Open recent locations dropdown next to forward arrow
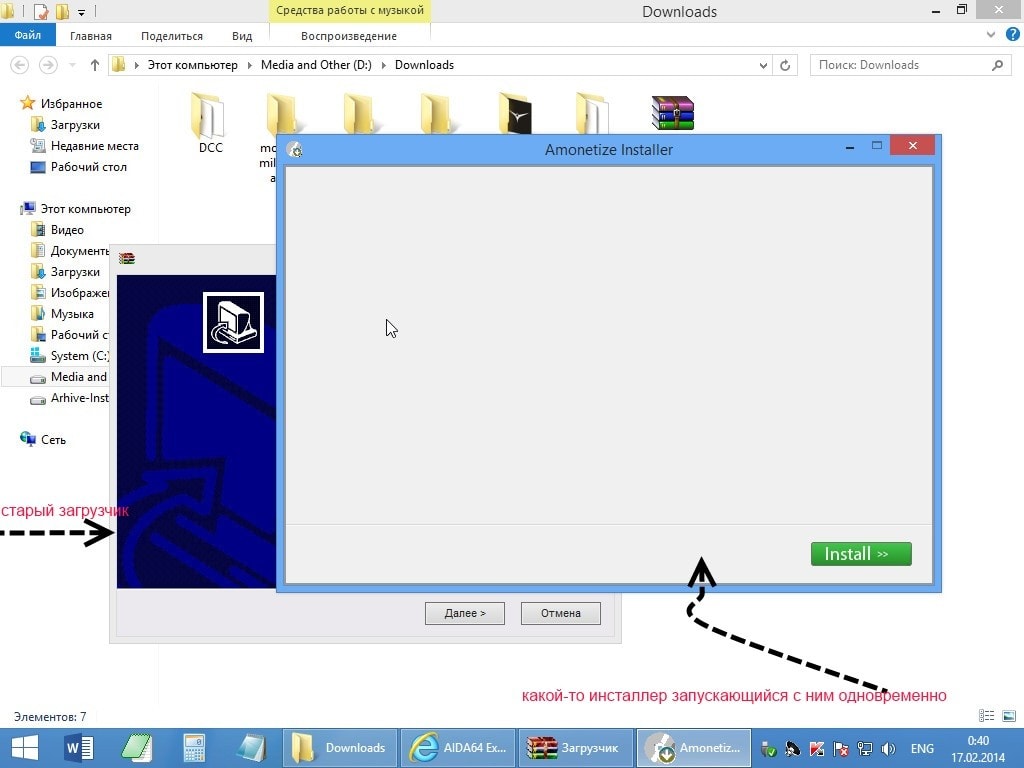The image size is (1024, 768). (72, 65)
